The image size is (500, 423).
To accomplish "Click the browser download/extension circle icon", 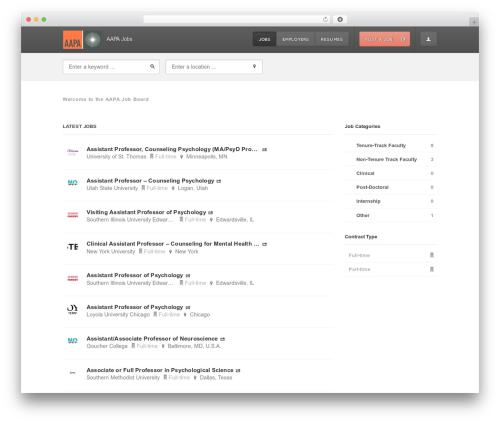I will tap(340, 19).
